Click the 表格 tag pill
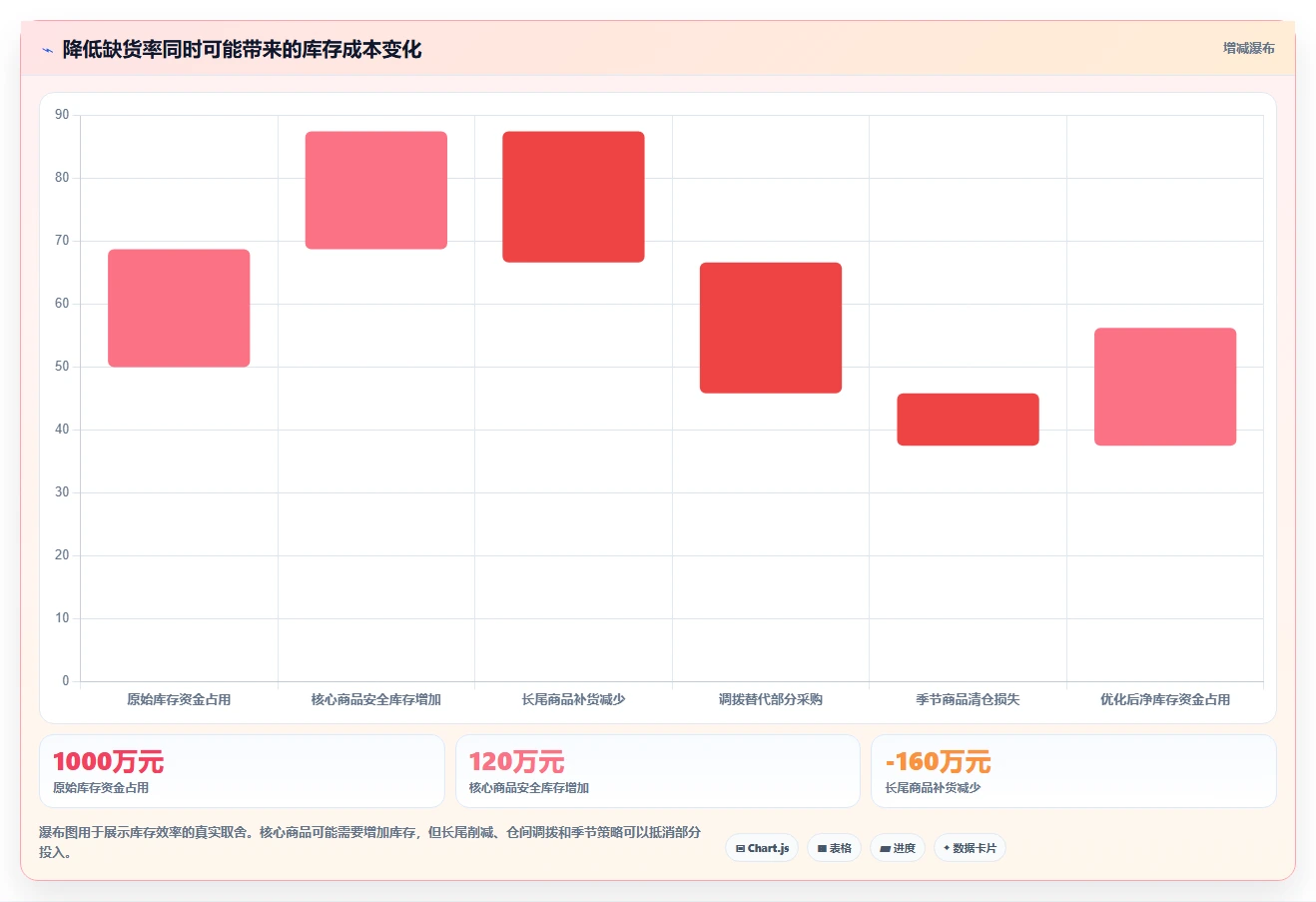The image size is (1316, 902). (x=835, y=848)
